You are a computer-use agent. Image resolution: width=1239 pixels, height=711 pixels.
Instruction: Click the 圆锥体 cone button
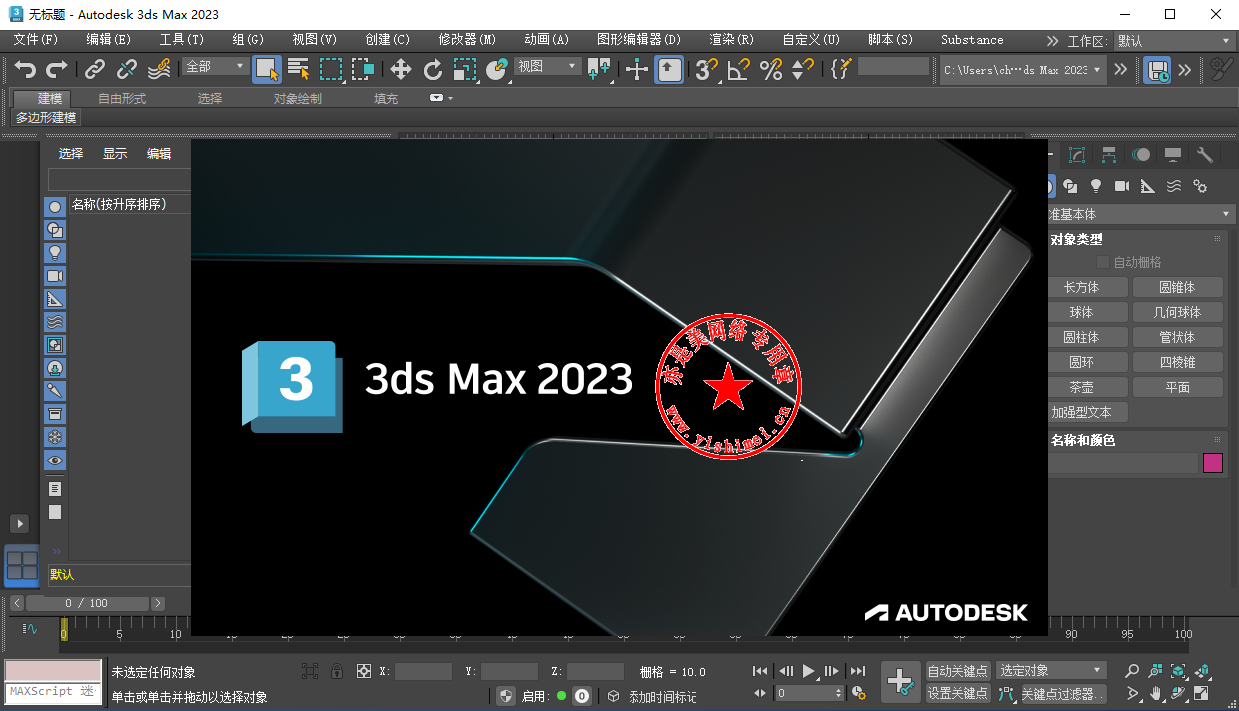click(1178, 287)
